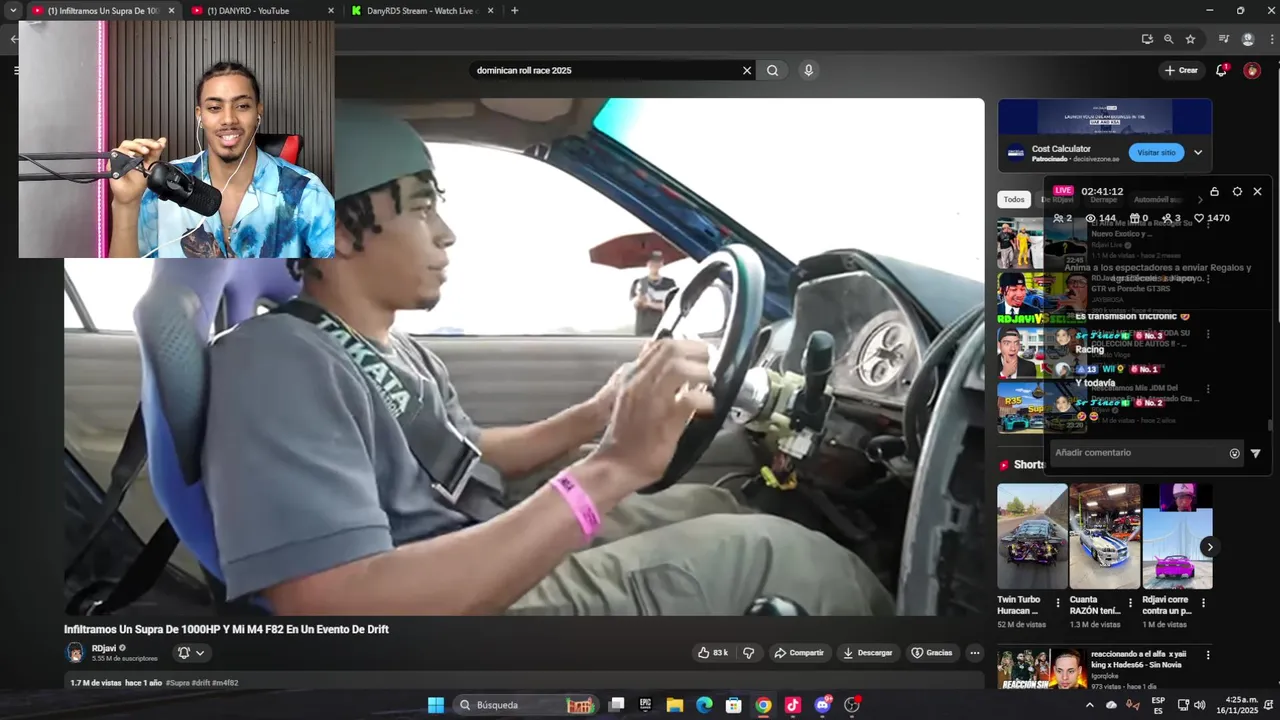Open Epic Games from taskbar
The image size is (1280, 720).
(x=645, y=705)
